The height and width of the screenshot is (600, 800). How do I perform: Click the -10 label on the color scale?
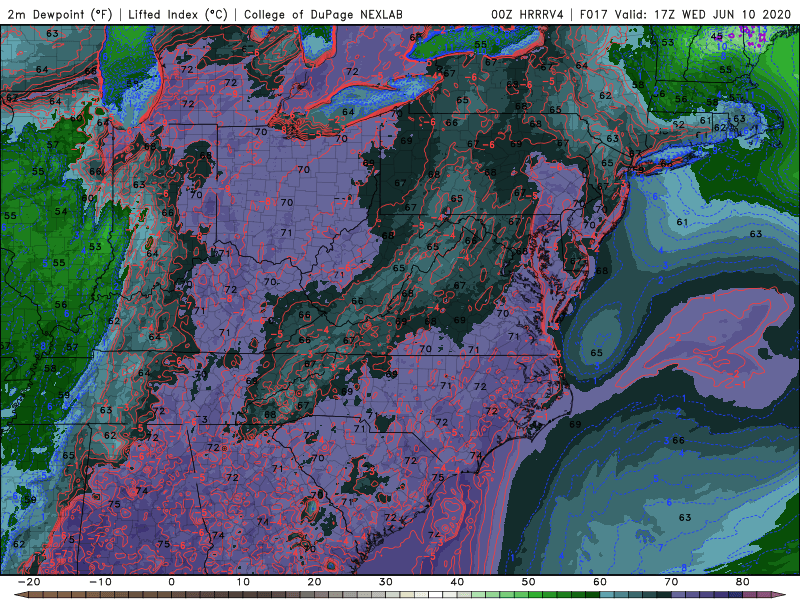click(100, 582)
